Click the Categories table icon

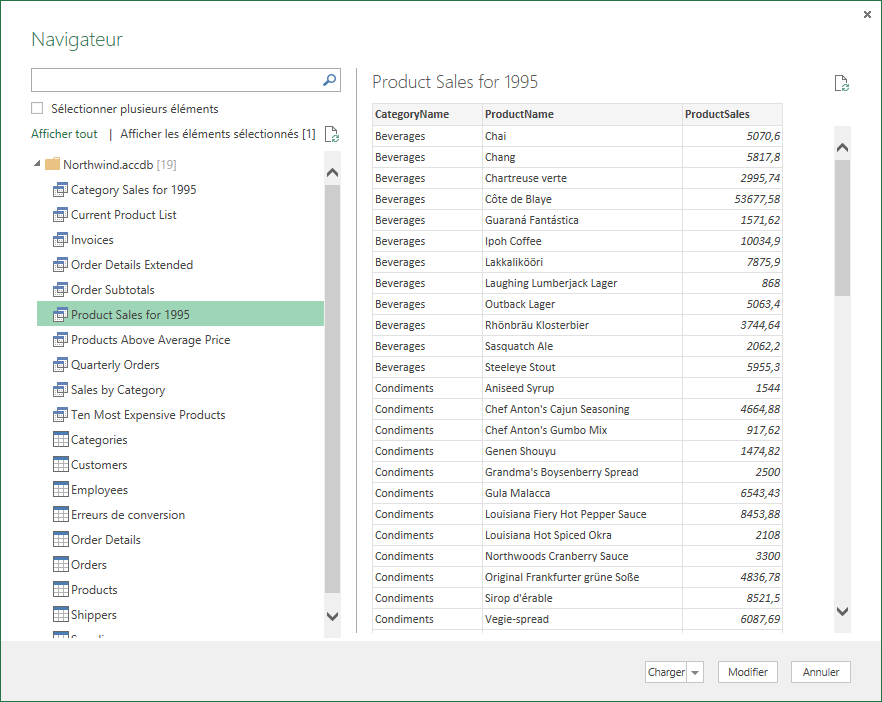tap(60, 440)
